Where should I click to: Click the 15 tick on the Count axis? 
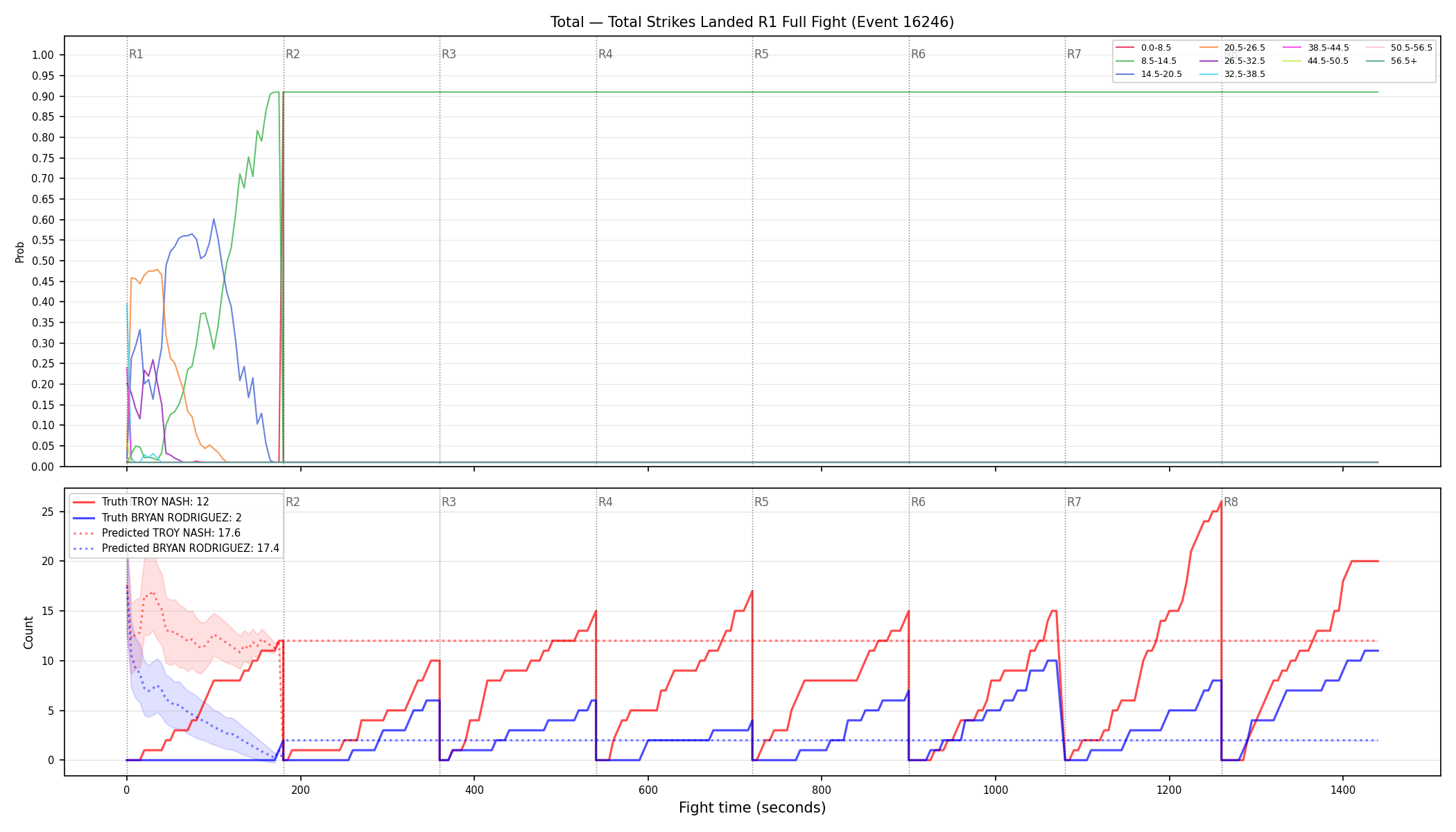point(47,612)
